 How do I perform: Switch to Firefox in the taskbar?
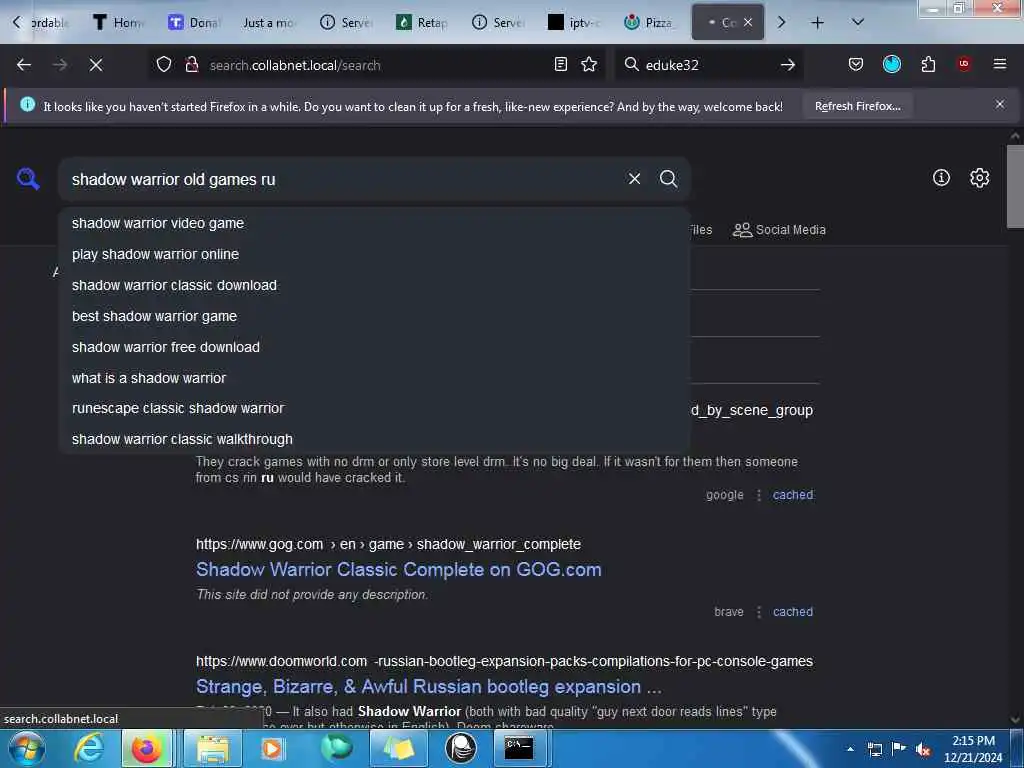(x=146, y=748)
